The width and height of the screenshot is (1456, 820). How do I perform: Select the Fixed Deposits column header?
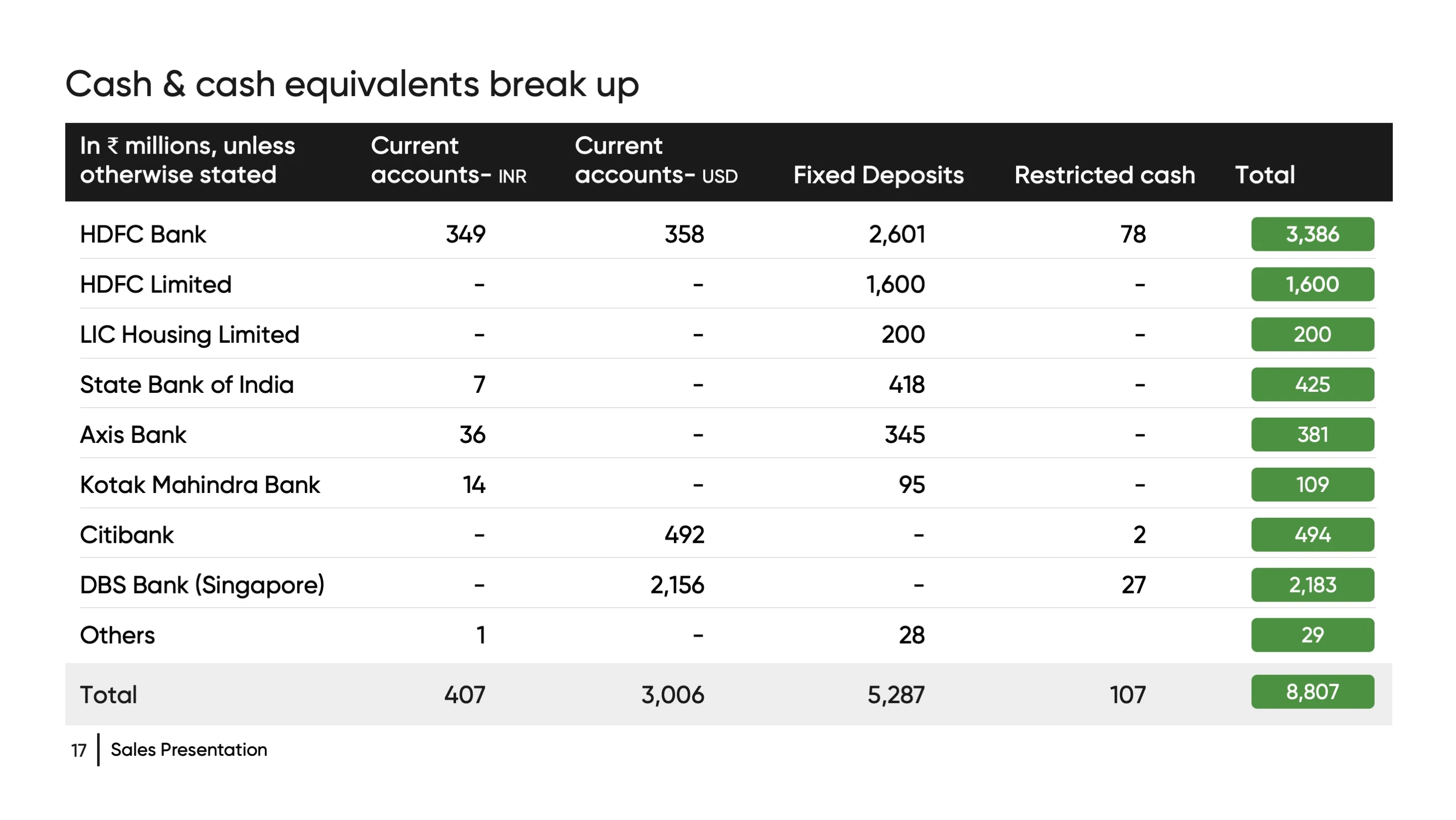coord(878,175)
